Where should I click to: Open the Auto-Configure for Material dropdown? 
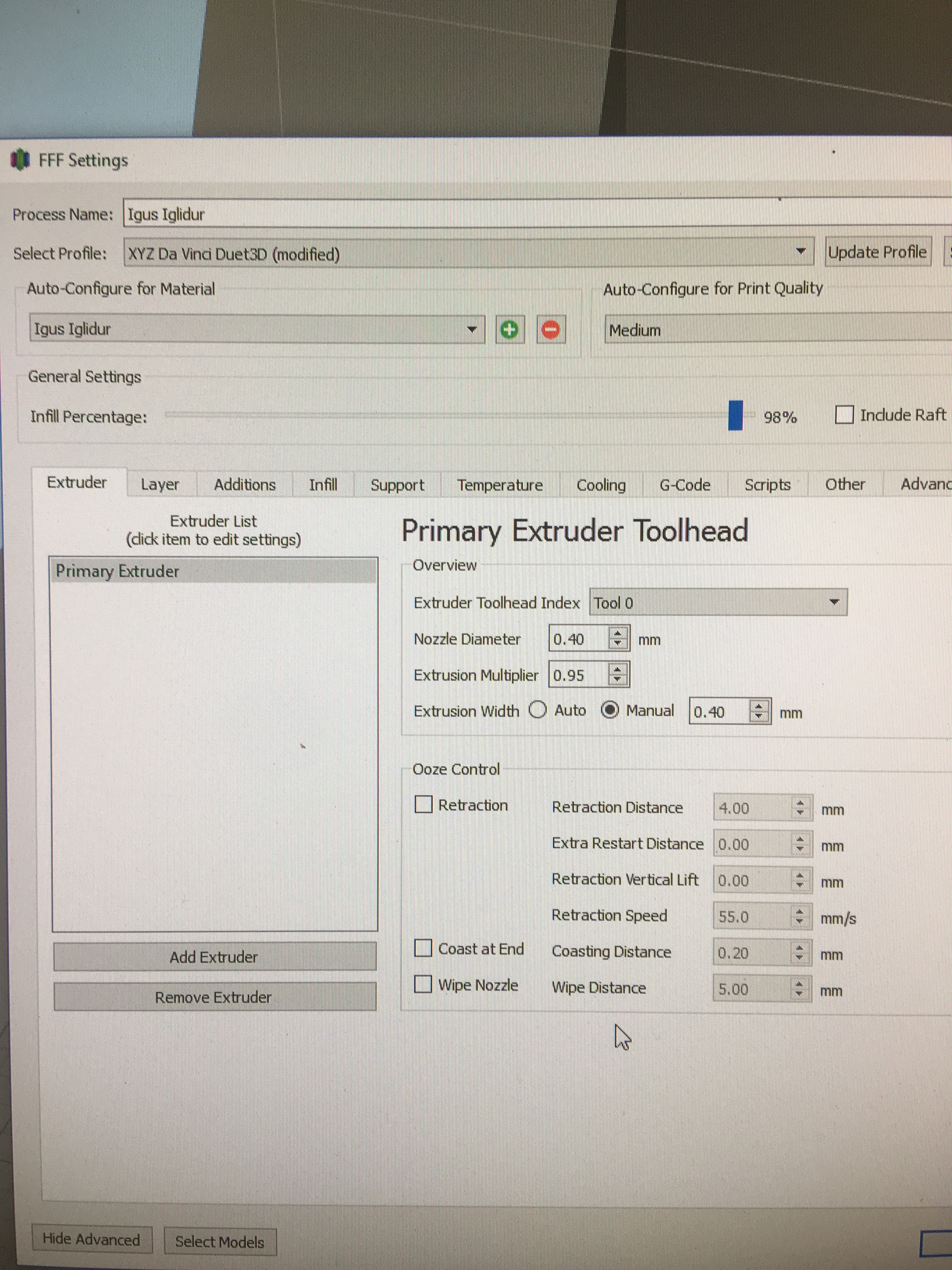tap(257, 329)
